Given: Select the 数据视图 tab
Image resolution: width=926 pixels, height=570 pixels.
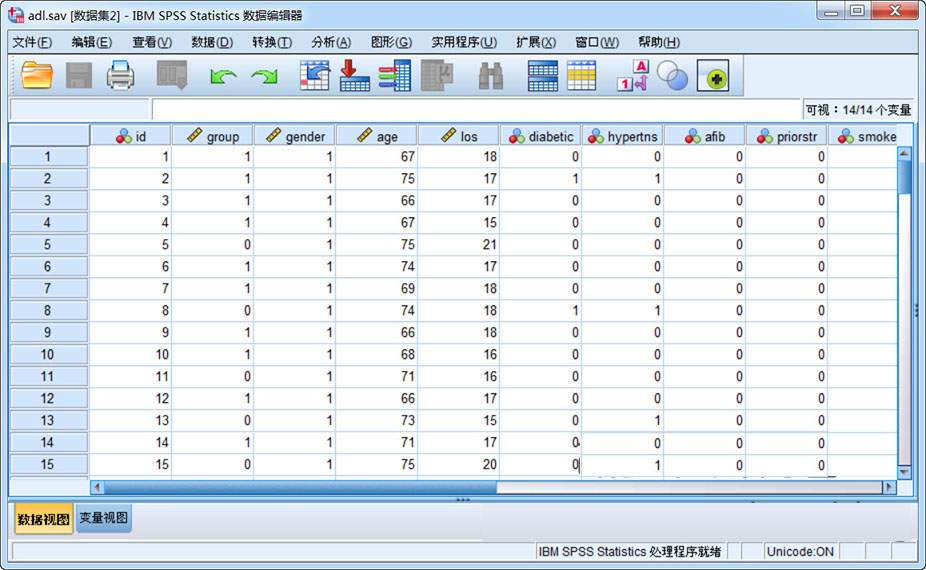Looking at the screenshot, I should click(44, 519).
